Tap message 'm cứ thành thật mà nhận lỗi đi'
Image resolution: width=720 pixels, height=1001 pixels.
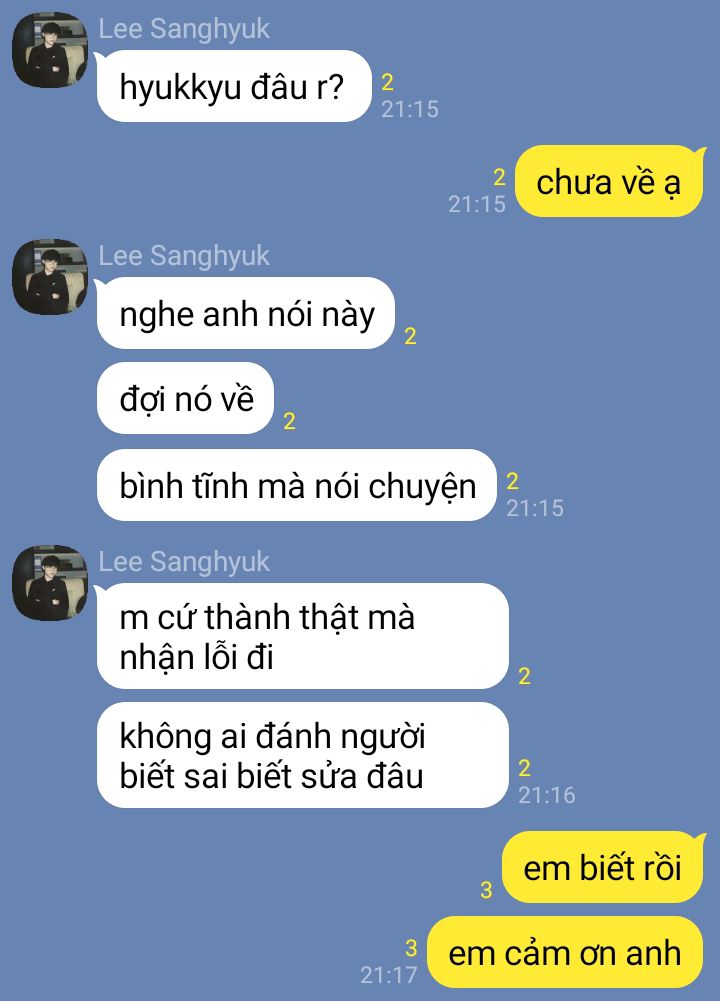(303, 636)
